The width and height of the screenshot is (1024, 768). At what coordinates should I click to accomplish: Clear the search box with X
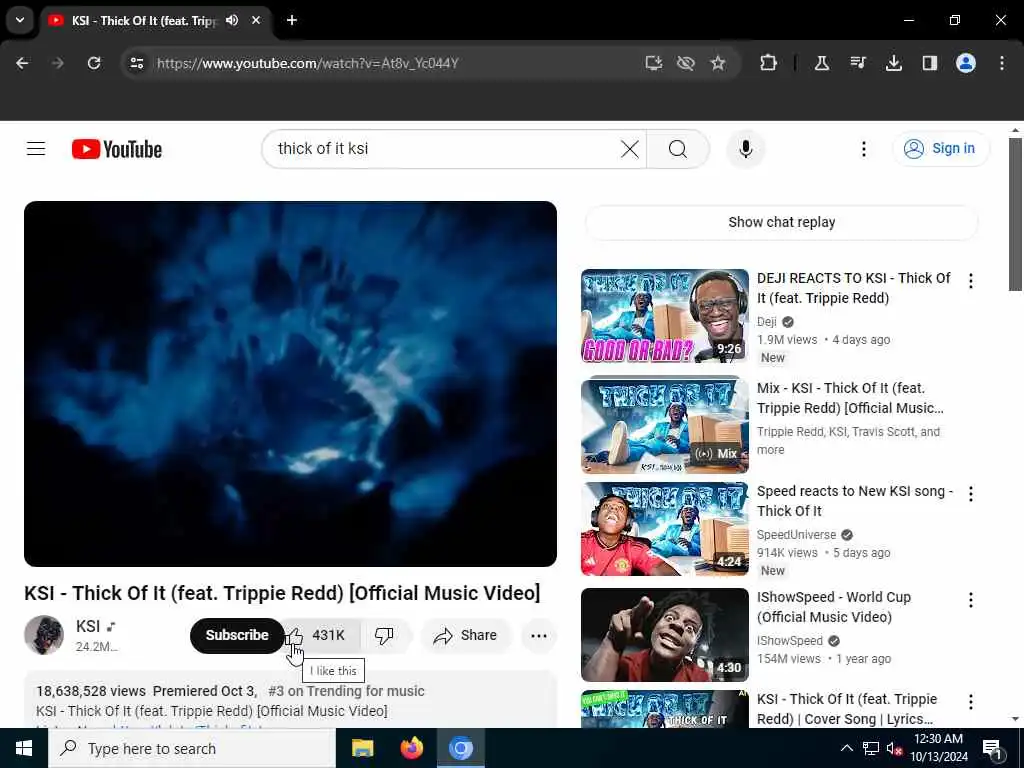pyautogui.click(x=630, y=149)
